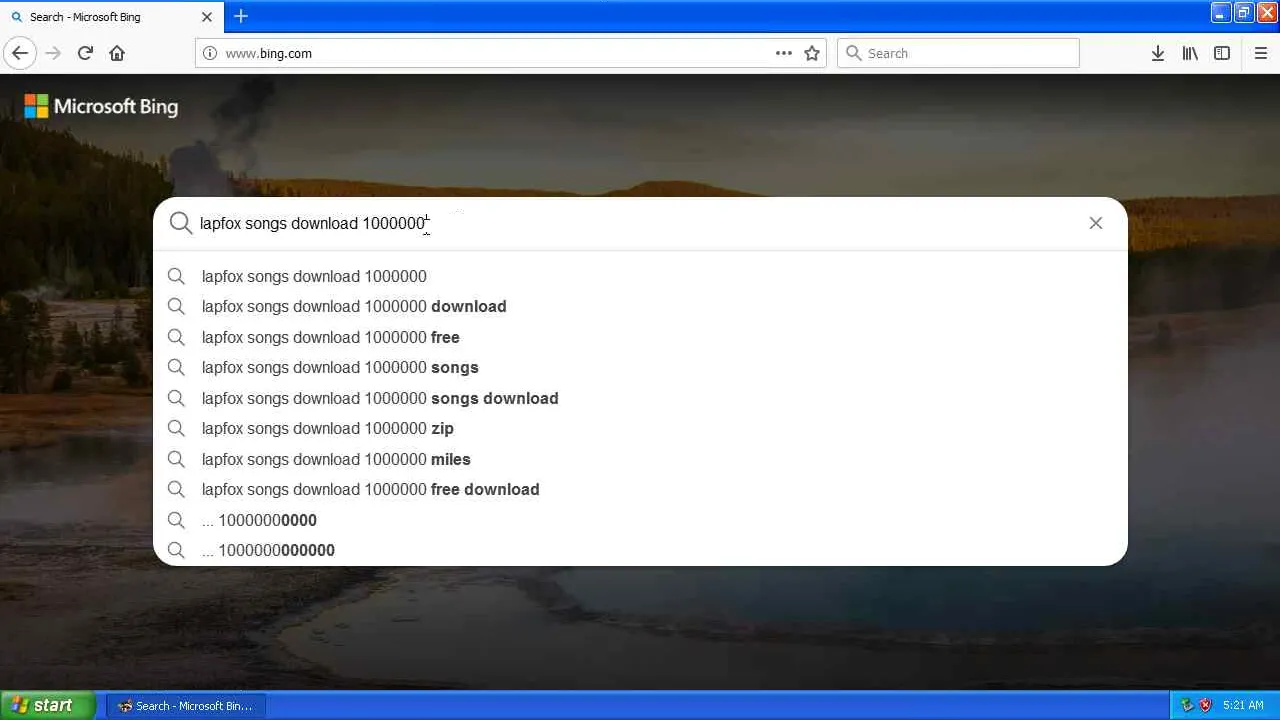The width and height of the screenshot is (1280, 720).
Task: Clear the Bing search query
Action: (1096, 223)
